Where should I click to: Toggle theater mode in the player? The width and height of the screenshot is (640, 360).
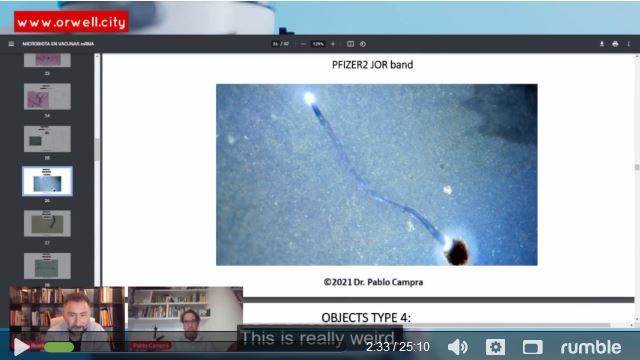(x=533, y=347)
